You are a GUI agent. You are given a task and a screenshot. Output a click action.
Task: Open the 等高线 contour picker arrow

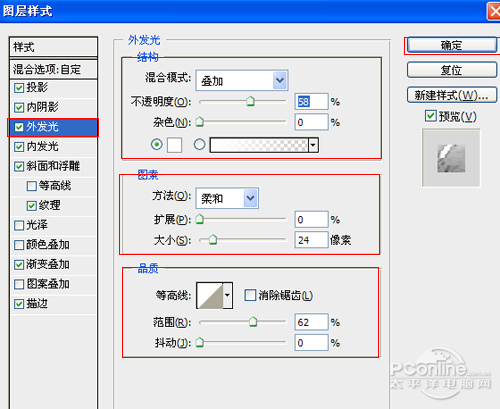pyautogui.click(x=227, y=295)
